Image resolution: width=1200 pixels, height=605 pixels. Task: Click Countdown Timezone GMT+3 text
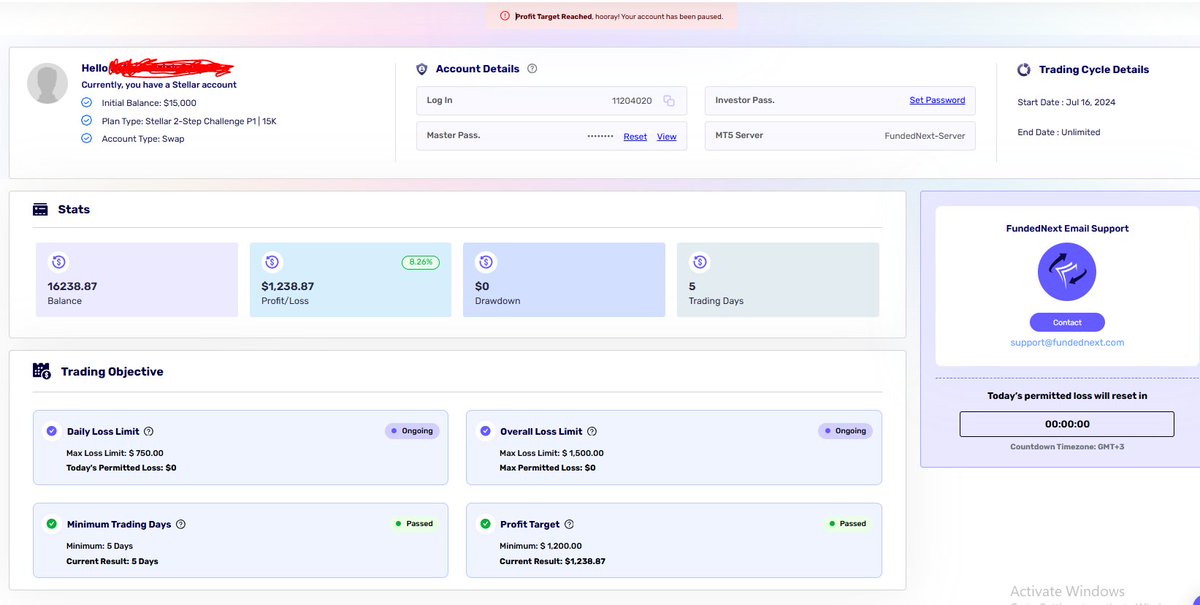pyautogui.click(x=1067, y=446)
